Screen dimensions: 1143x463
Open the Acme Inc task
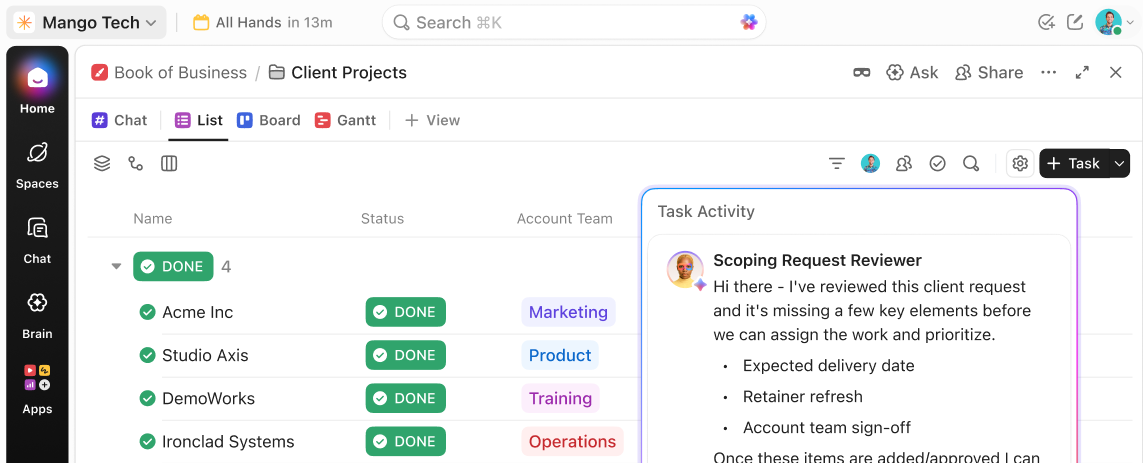point(198,312)
